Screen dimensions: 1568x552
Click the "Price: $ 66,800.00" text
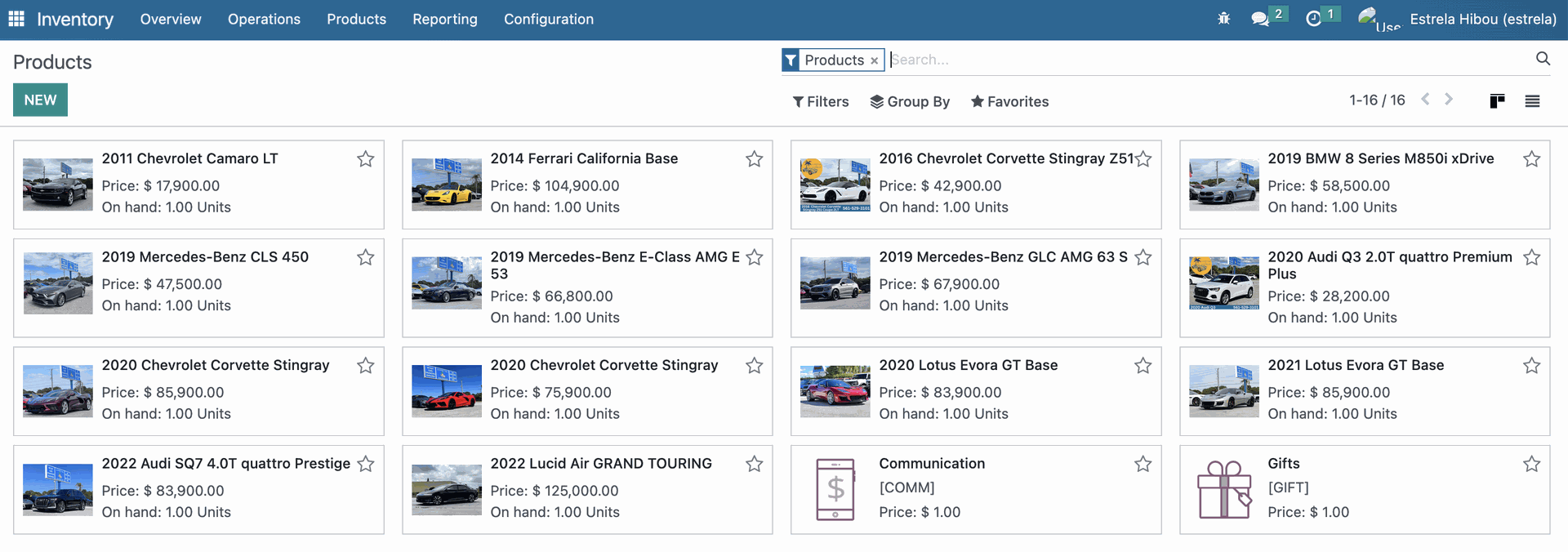click(551, 296)
